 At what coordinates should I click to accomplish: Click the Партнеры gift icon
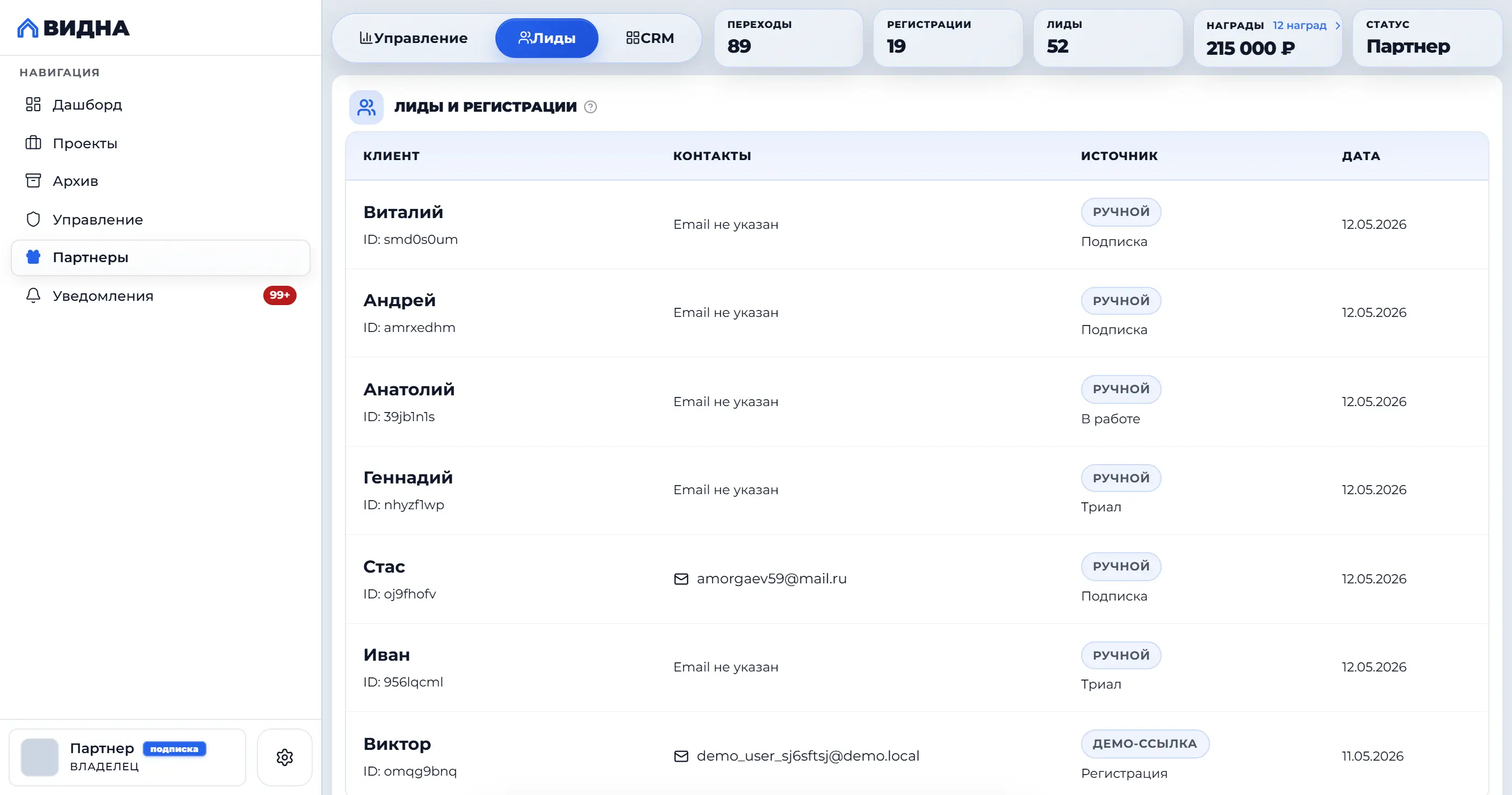tap(33, 257)
